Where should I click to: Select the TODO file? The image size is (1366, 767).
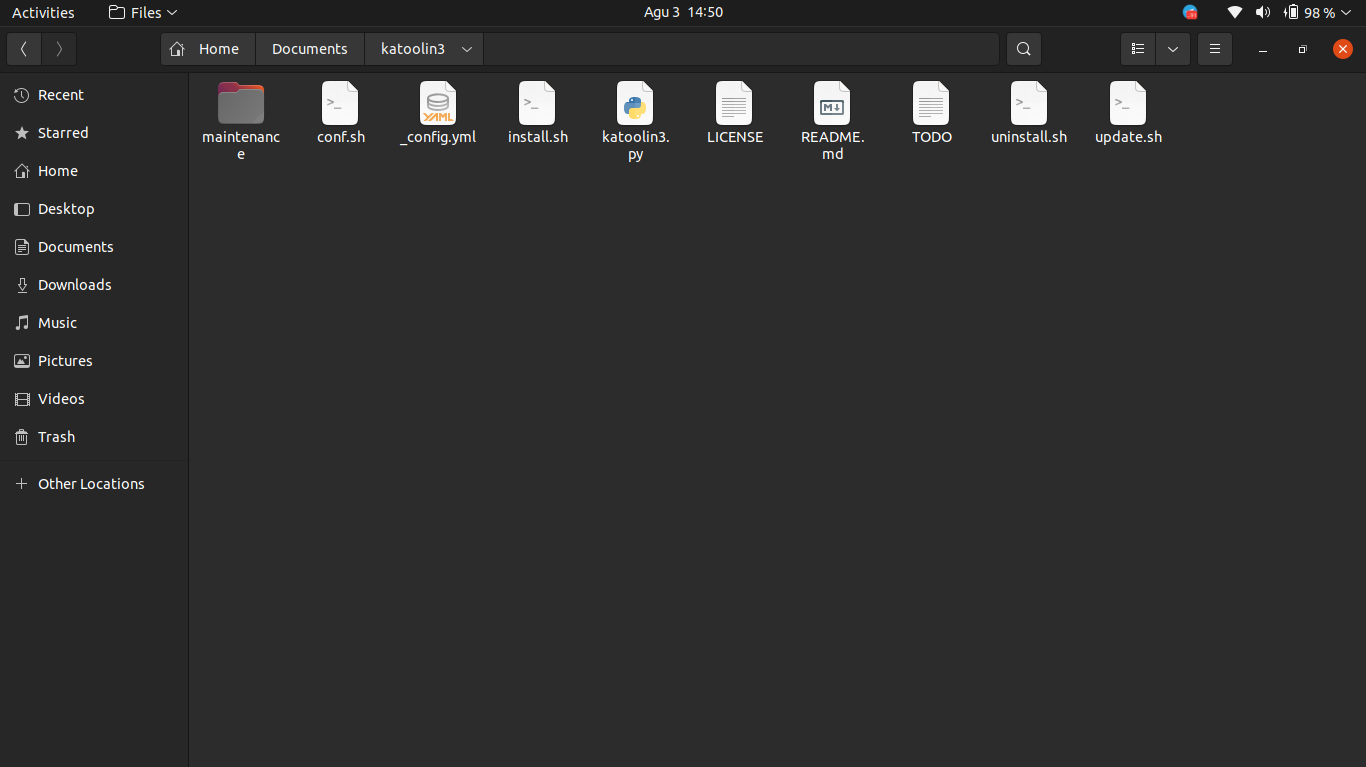click(x=930, y=112)
